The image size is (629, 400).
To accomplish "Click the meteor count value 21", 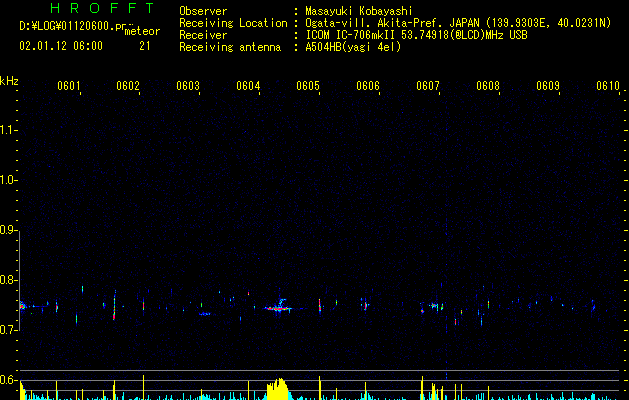I will 145,46.
